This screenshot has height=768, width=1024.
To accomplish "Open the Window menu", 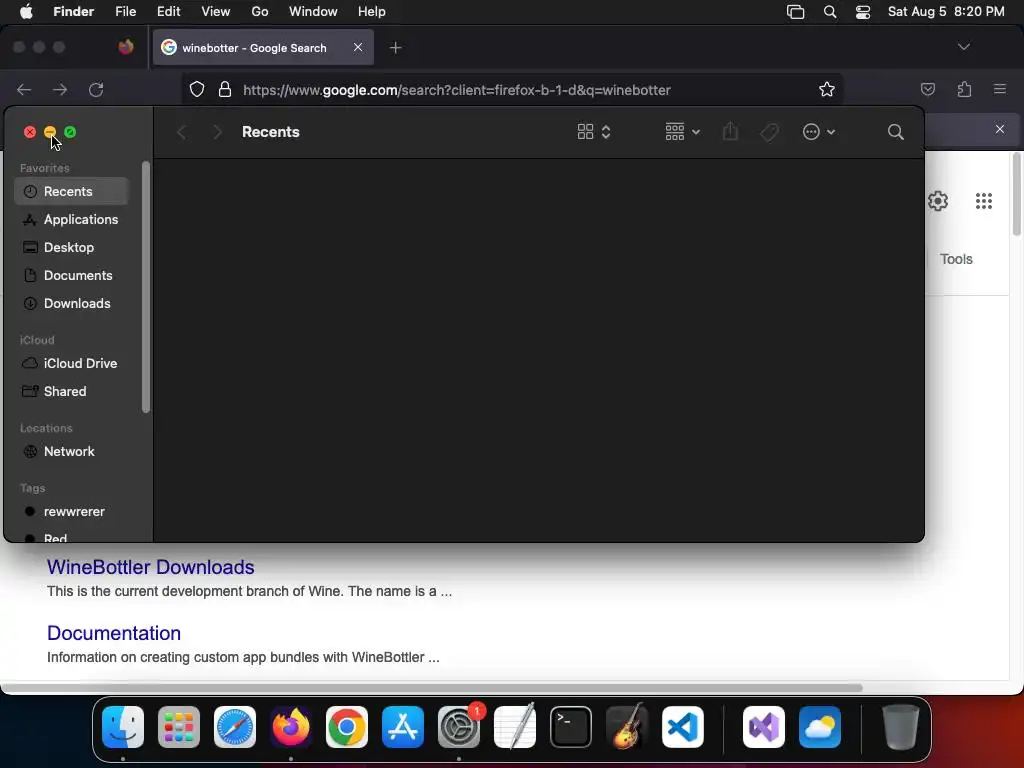I will coord(313,12).
